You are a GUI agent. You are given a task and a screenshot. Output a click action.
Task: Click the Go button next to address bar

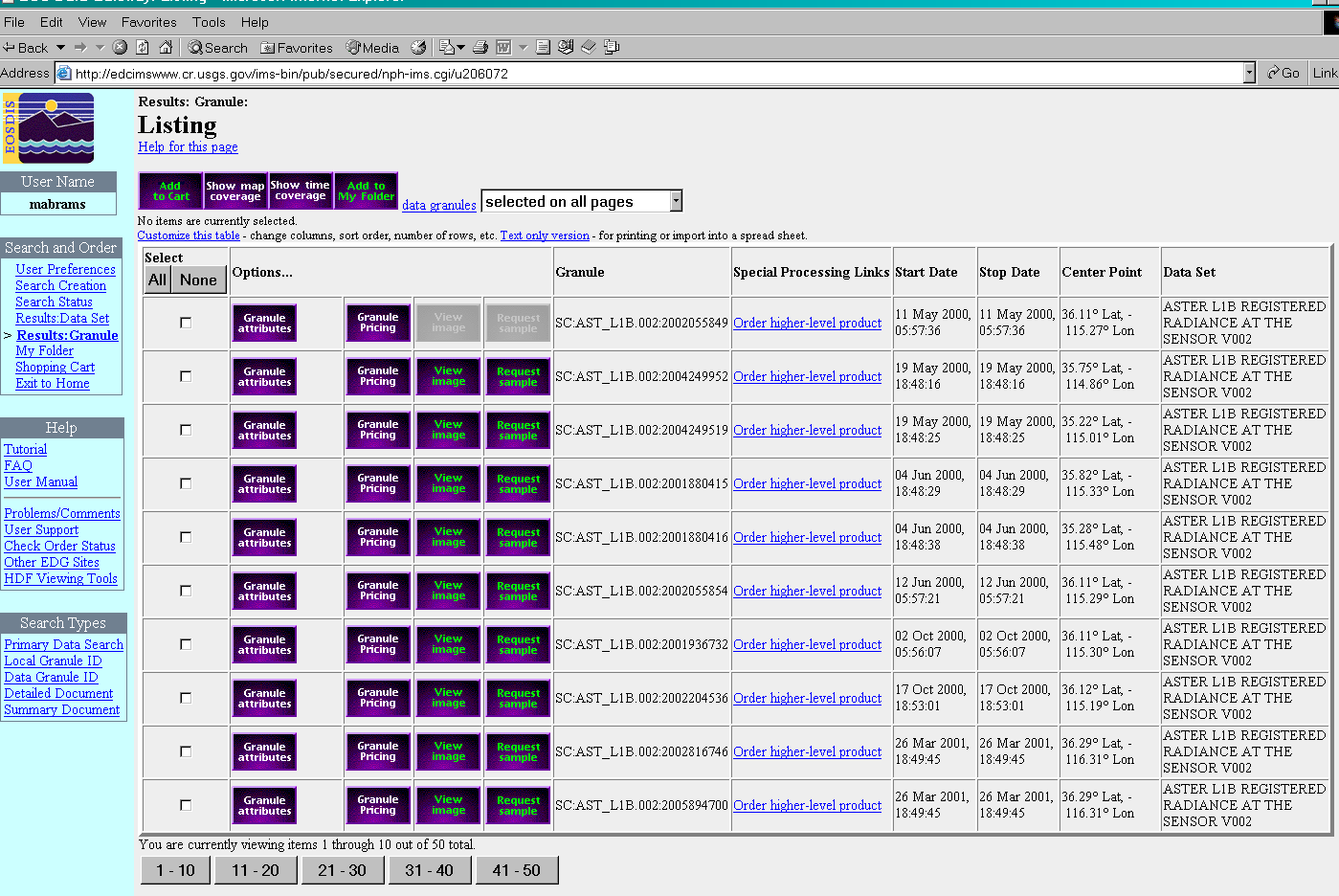point(1283,73)
